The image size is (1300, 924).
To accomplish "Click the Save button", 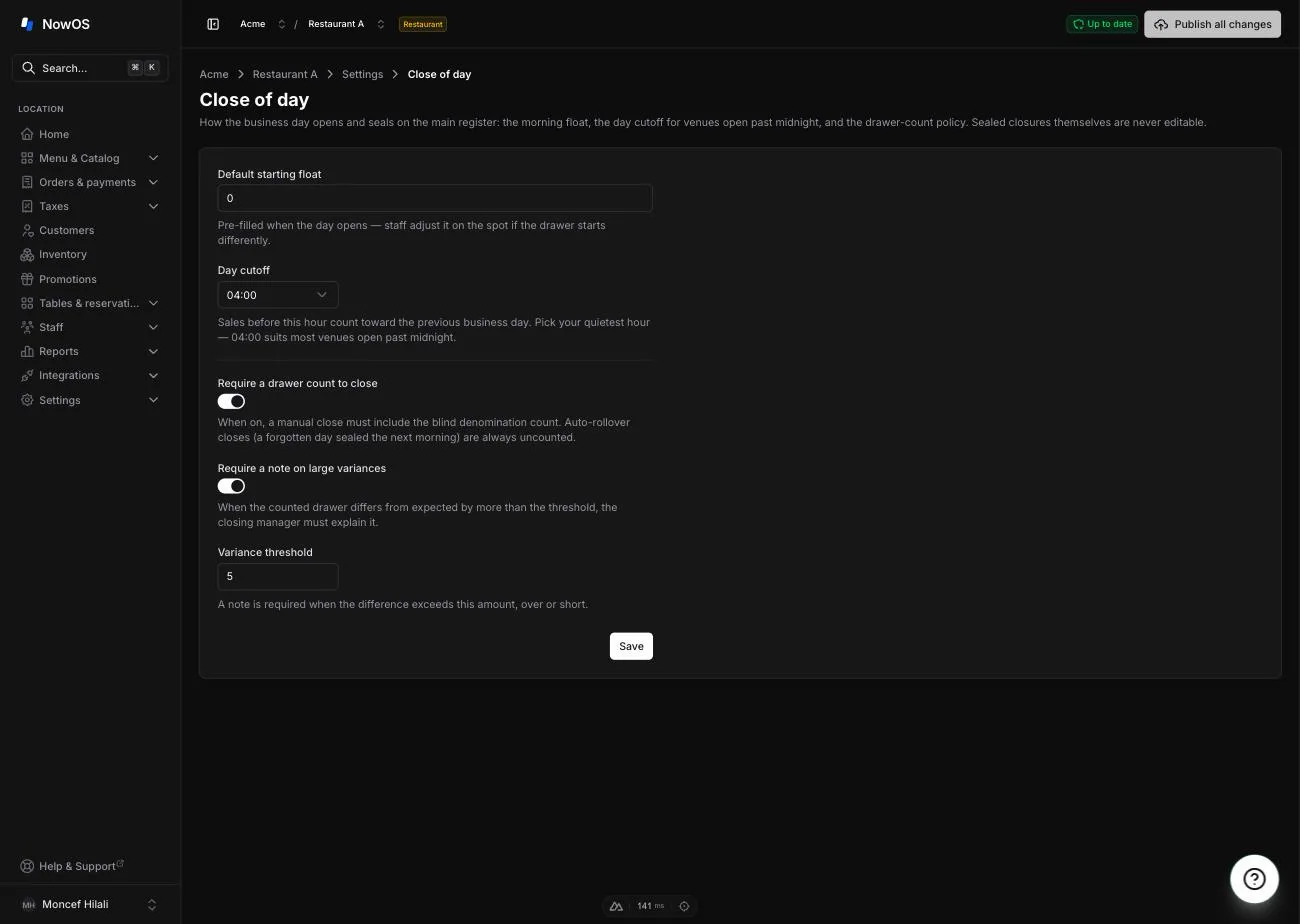I will click(x=631, y=646).
